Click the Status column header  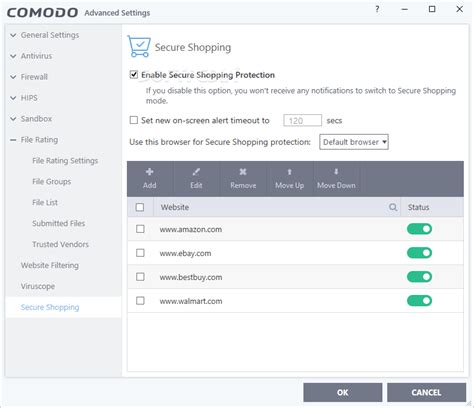418,207
